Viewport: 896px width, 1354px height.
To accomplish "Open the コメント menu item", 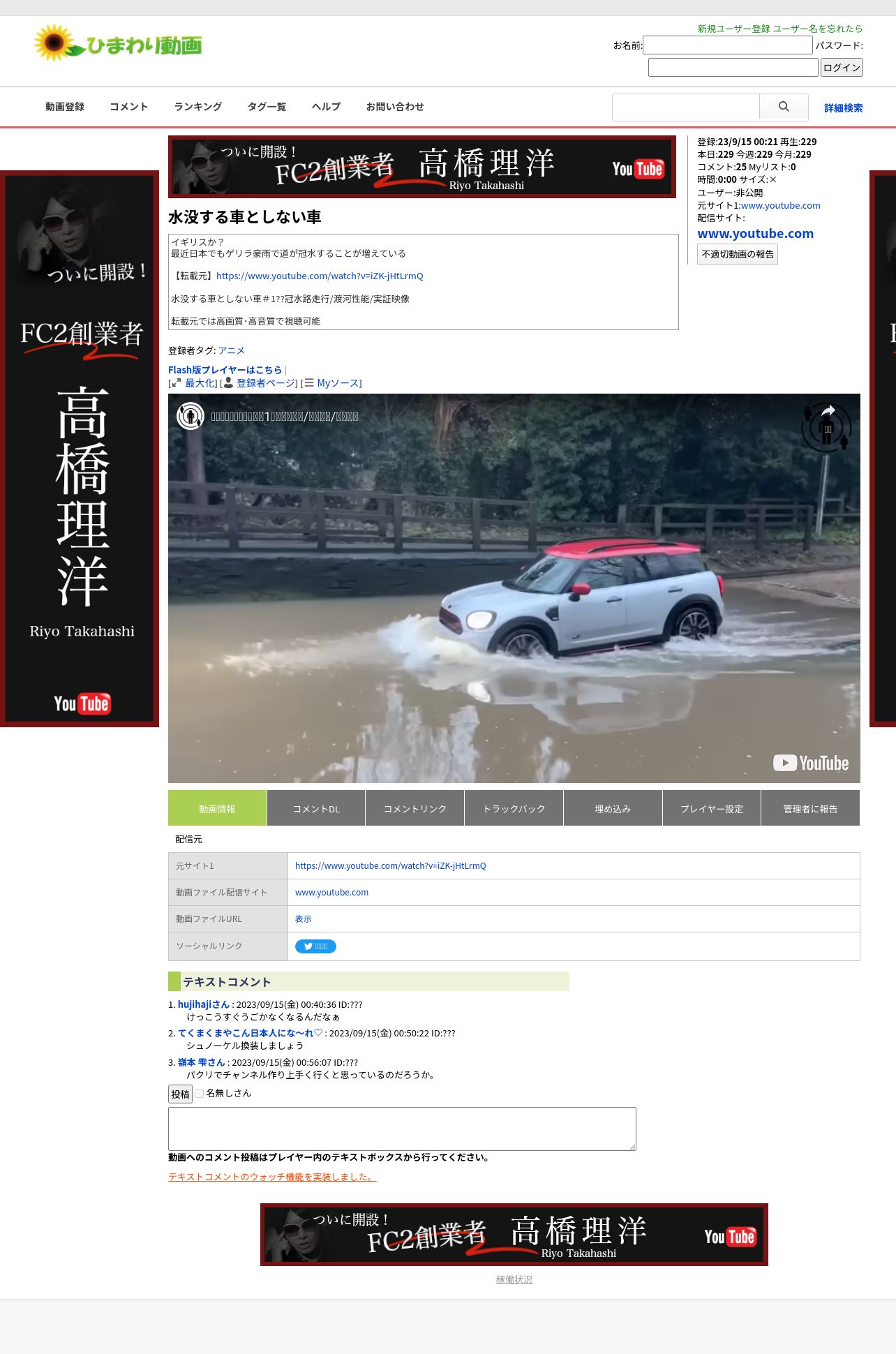I will point(129,107).
